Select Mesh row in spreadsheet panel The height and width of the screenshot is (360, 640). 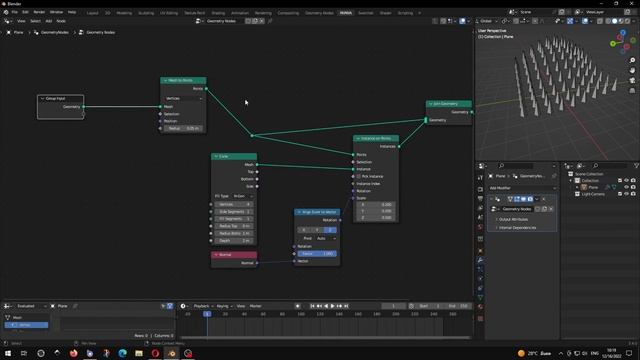[x=27, y=318]
